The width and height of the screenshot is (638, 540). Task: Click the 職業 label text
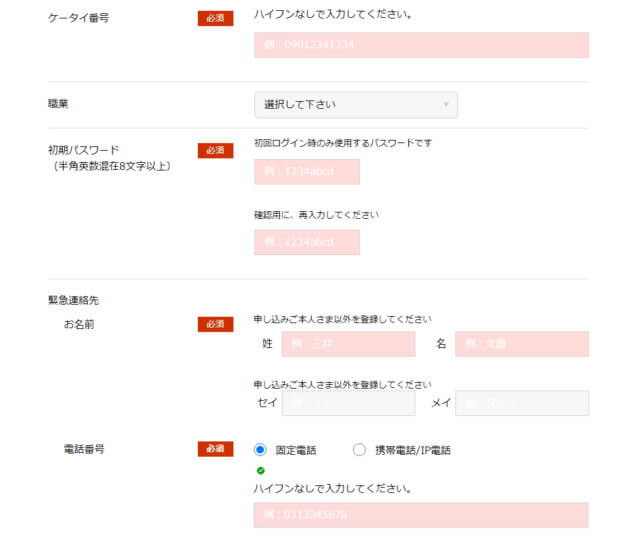coord(58,104)
